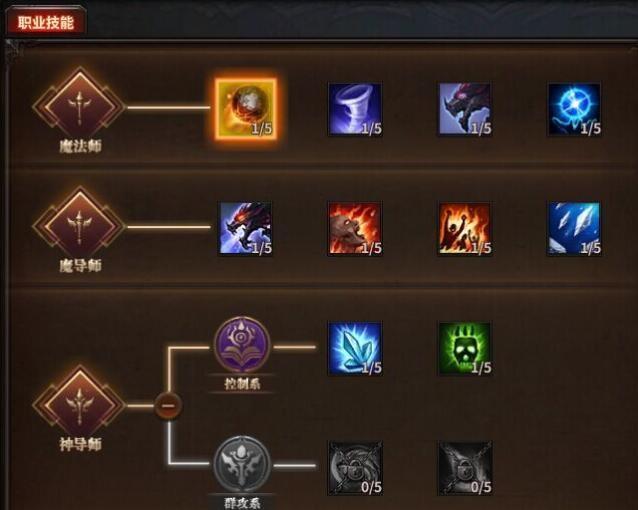
Task: Click the 控制系 branch label
Action: (x=242, y=383)
